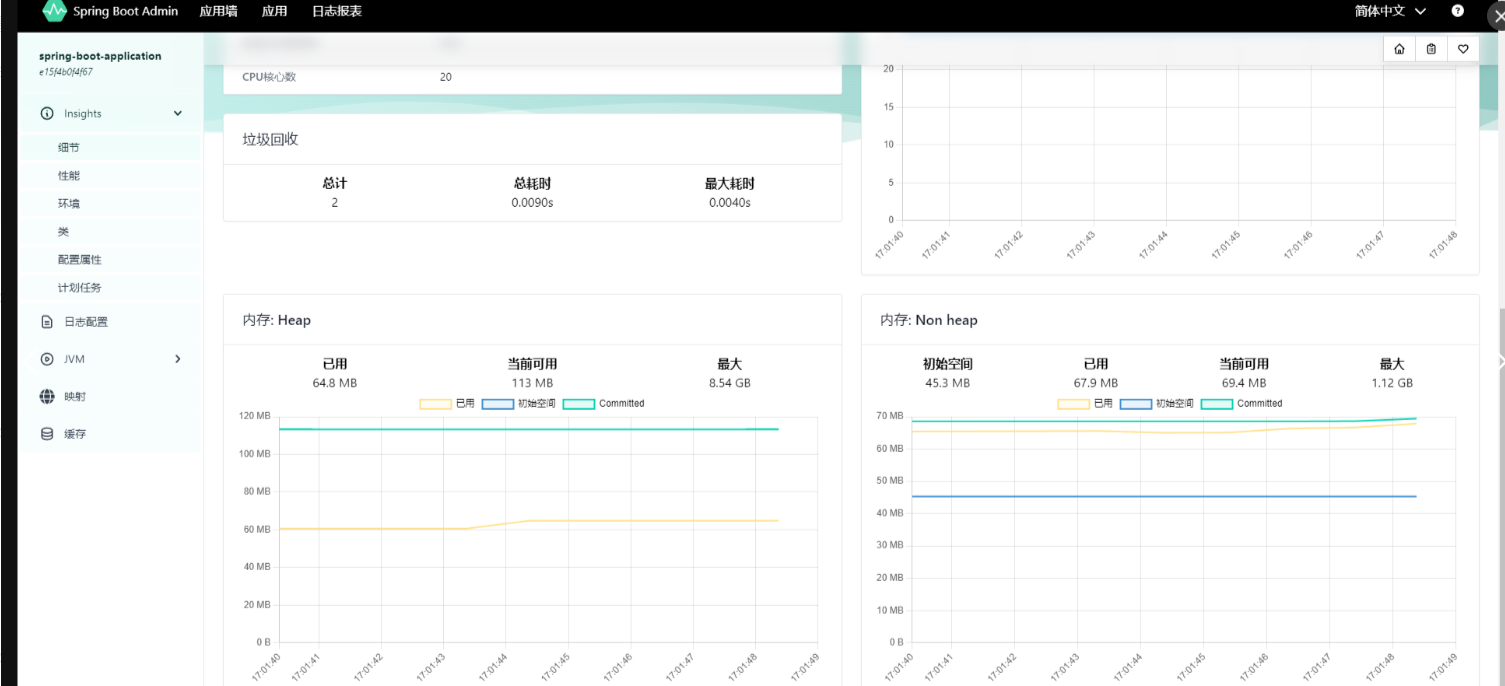Click the spring-boot-application instance name

click(x=100, y=56)
